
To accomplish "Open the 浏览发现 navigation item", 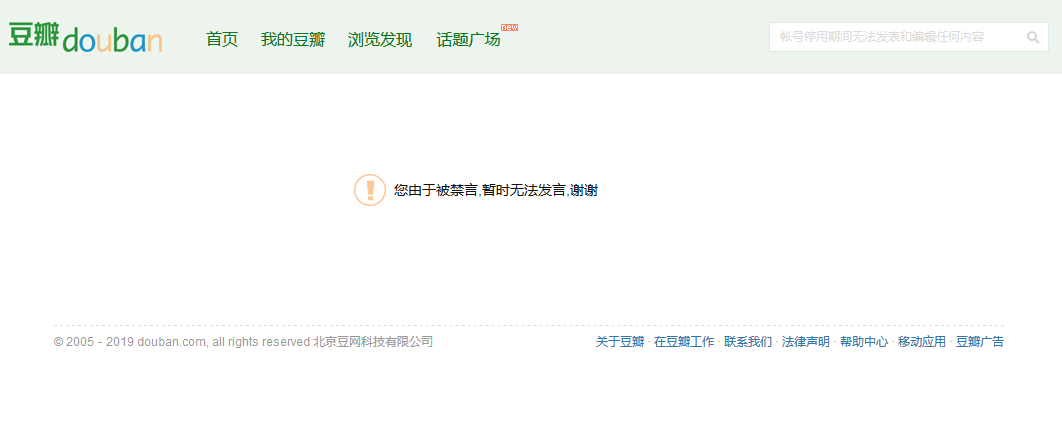I will pos(380,40).
